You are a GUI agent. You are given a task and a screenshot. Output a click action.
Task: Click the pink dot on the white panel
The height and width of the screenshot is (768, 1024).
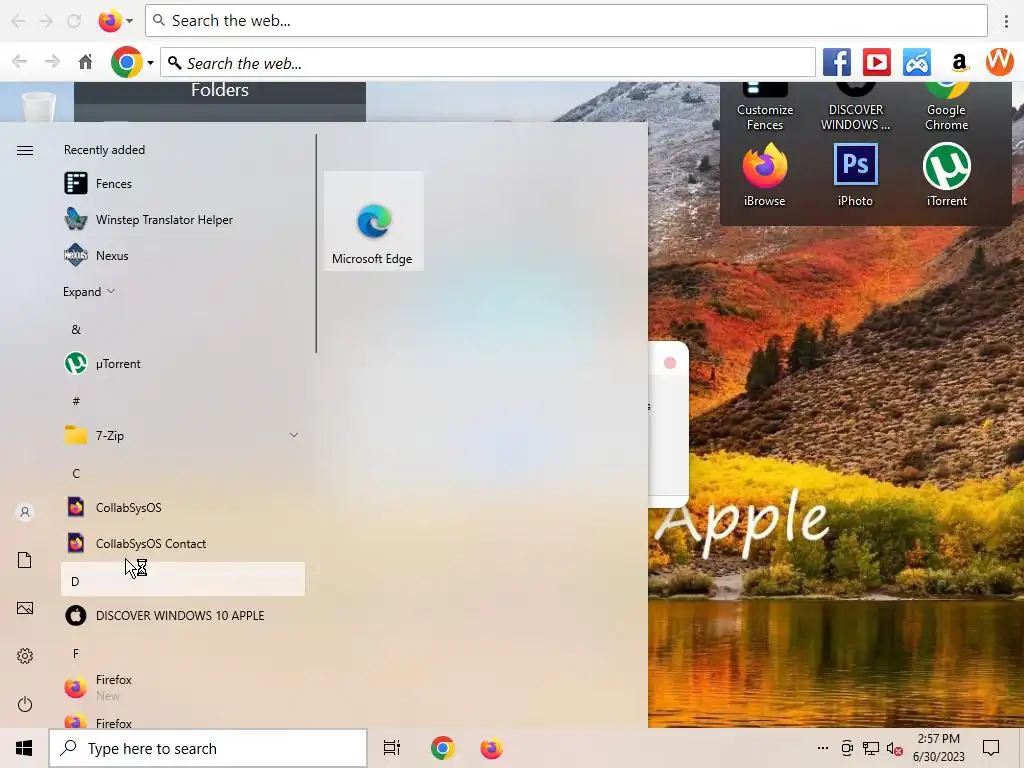[x=669, y=363]
